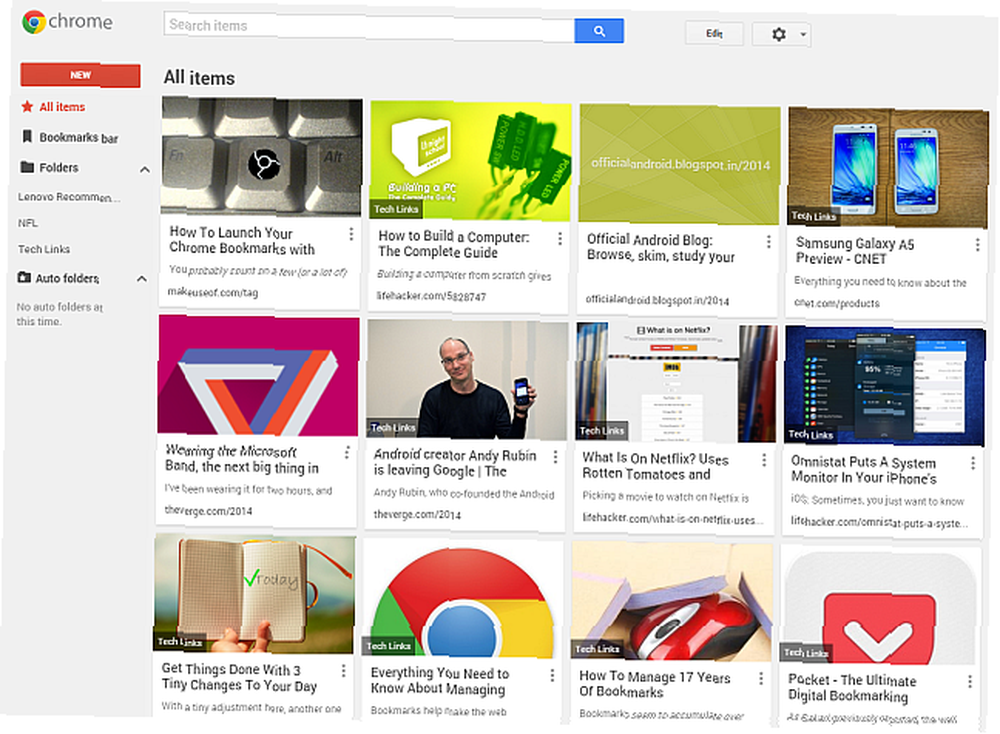Viewport: 1000px width, 734px height.
Task: Click the Chrome logo icon
Action: pos(33,22)
